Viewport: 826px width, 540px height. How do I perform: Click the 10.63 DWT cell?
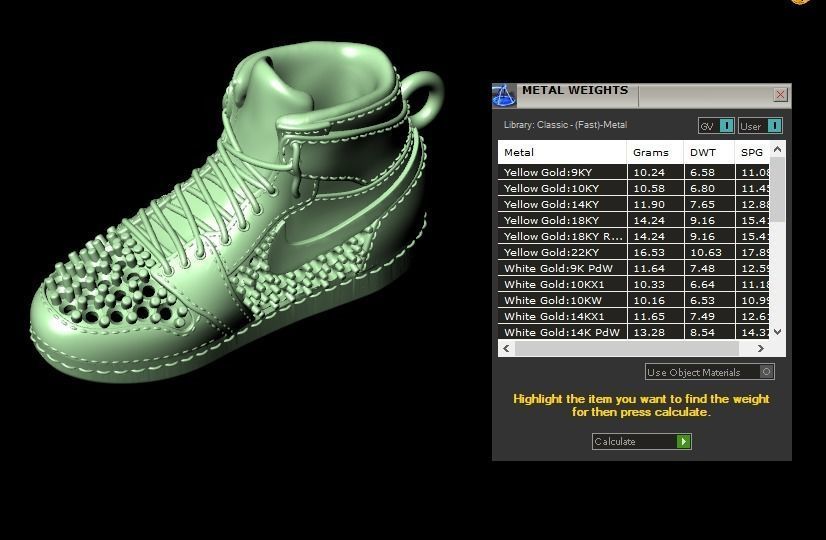(x=709, y=252)
